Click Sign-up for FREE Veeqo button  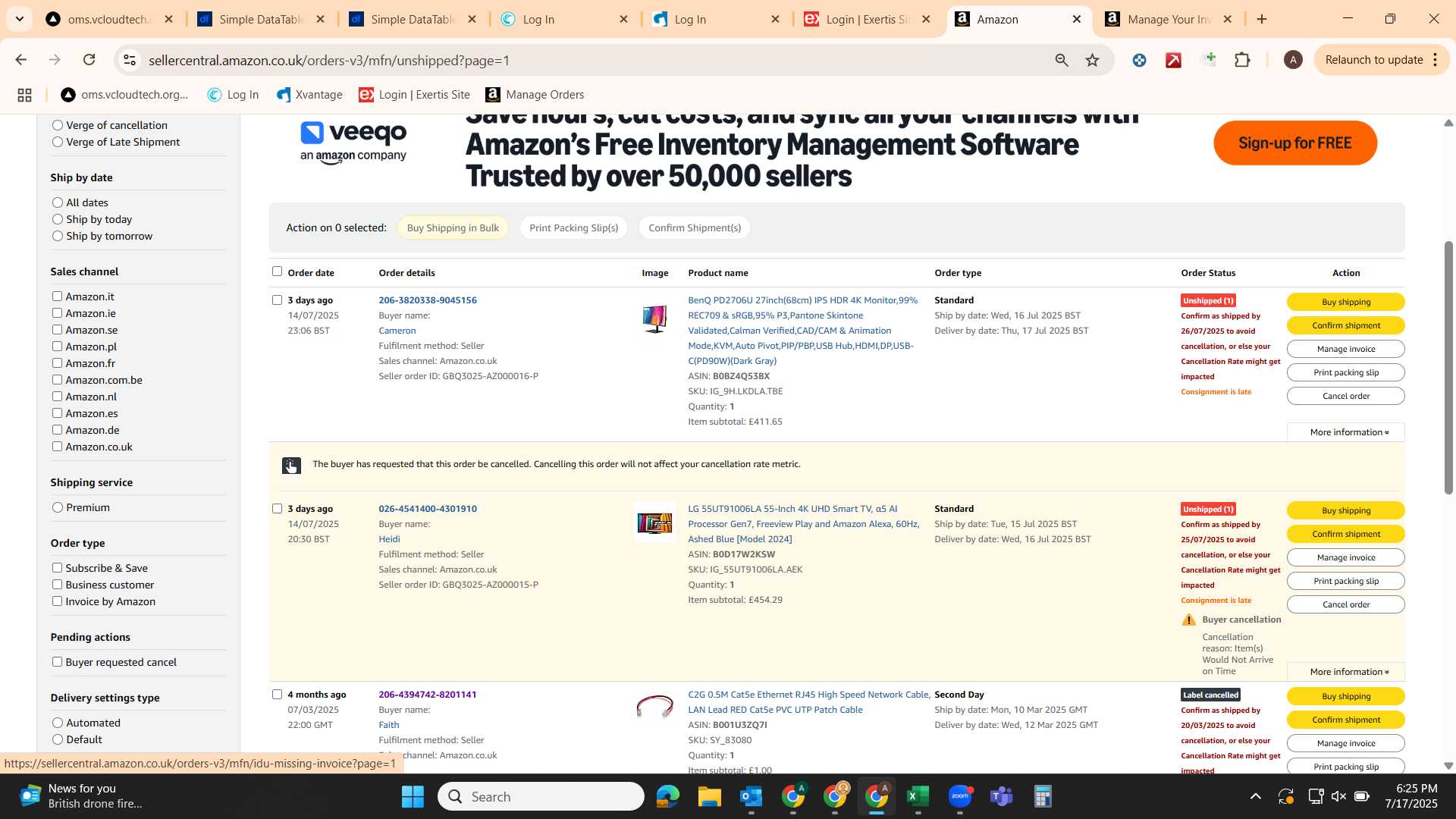click(1295, 143)
